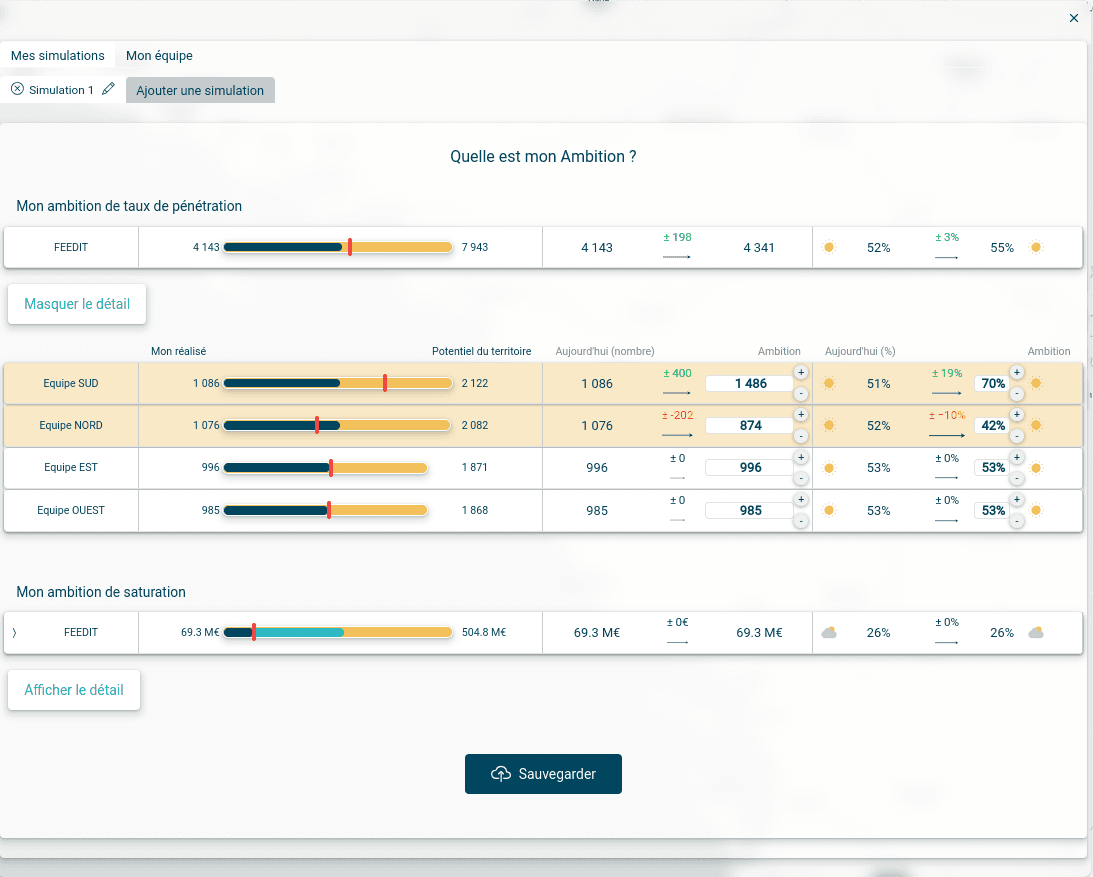The image size is (1093, 877).
Task: Click sun icon beside Equipe SUD 51%
Action: [829, 383]
